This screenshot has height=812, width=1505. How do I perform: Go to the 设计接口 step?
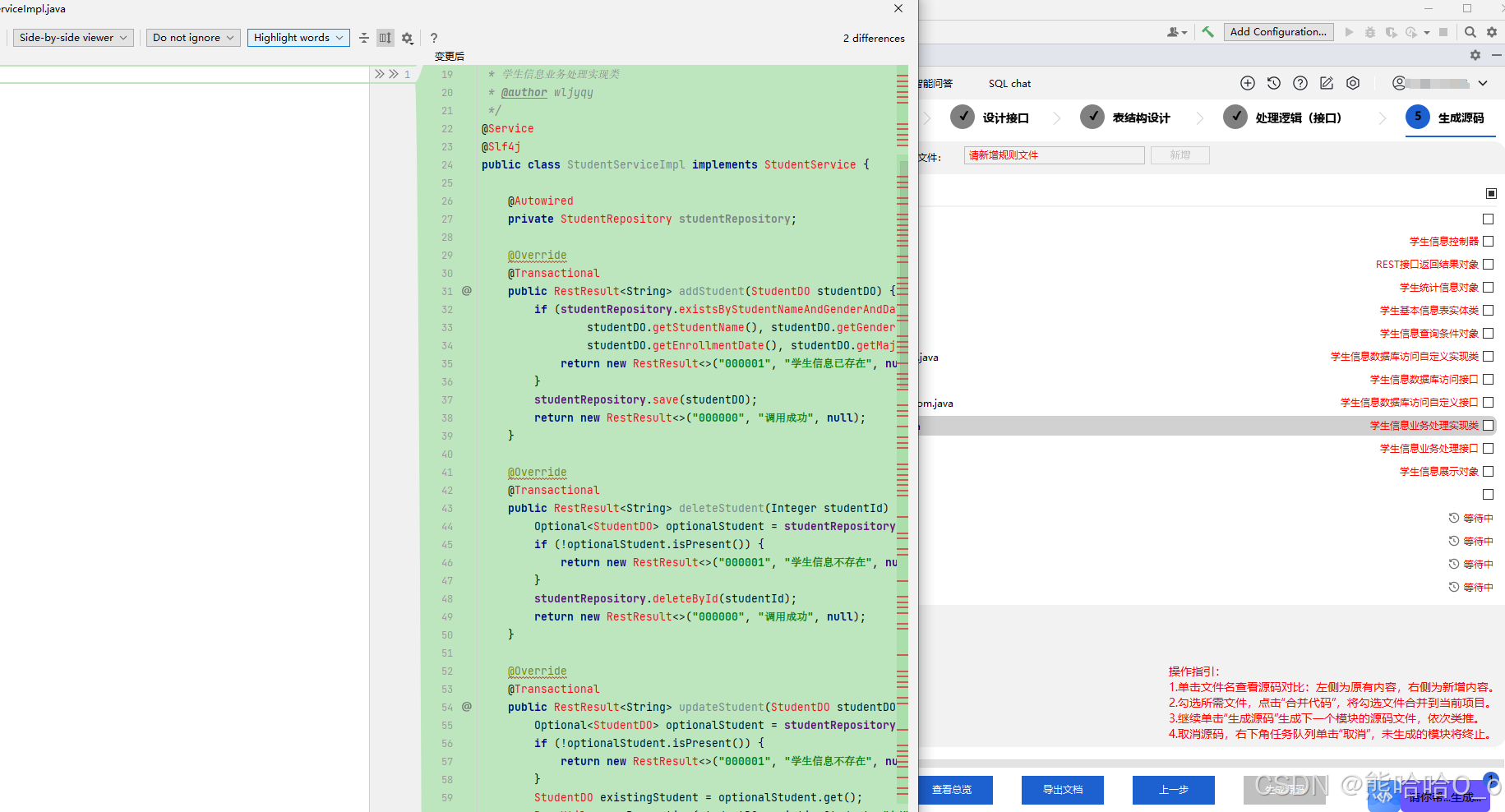(x=990, y=118)
